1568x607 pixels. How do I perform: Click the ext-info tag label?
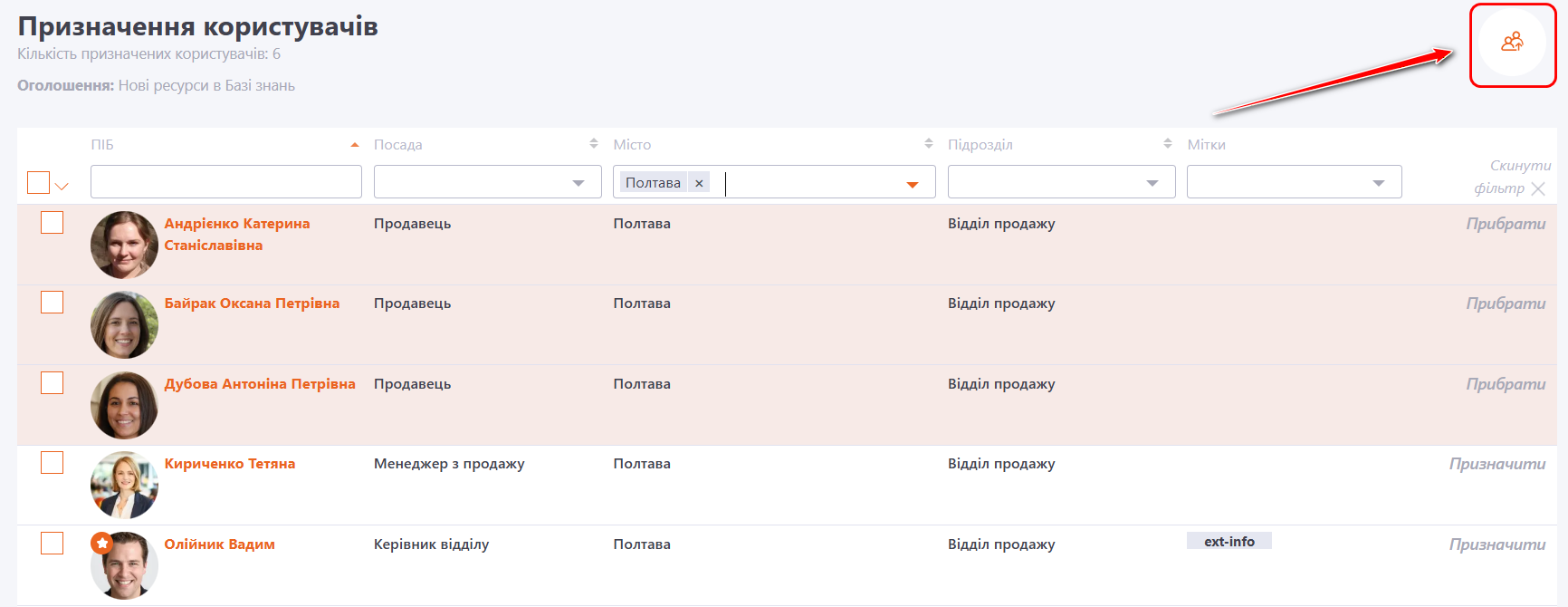click(1229, 542)
